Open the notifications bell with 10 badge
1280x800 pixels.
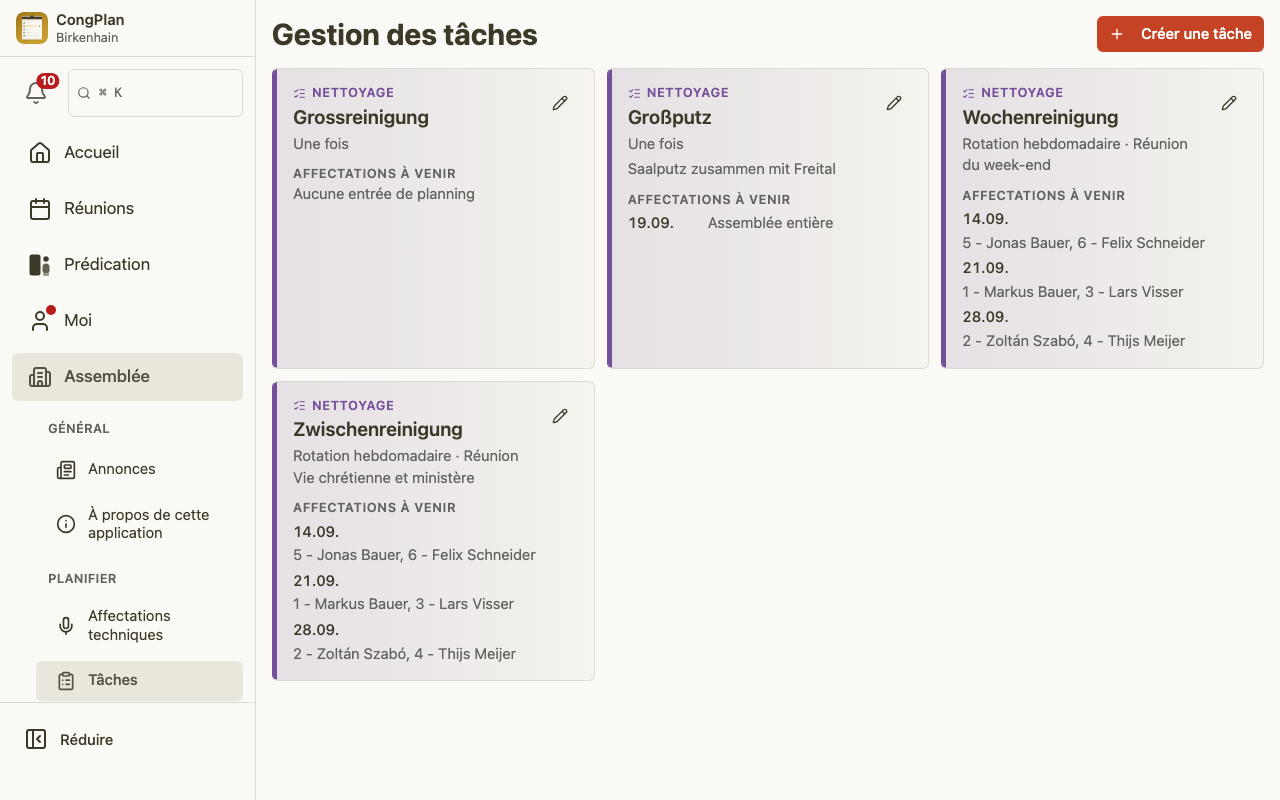pyautogui.click(x=36, y=92)
